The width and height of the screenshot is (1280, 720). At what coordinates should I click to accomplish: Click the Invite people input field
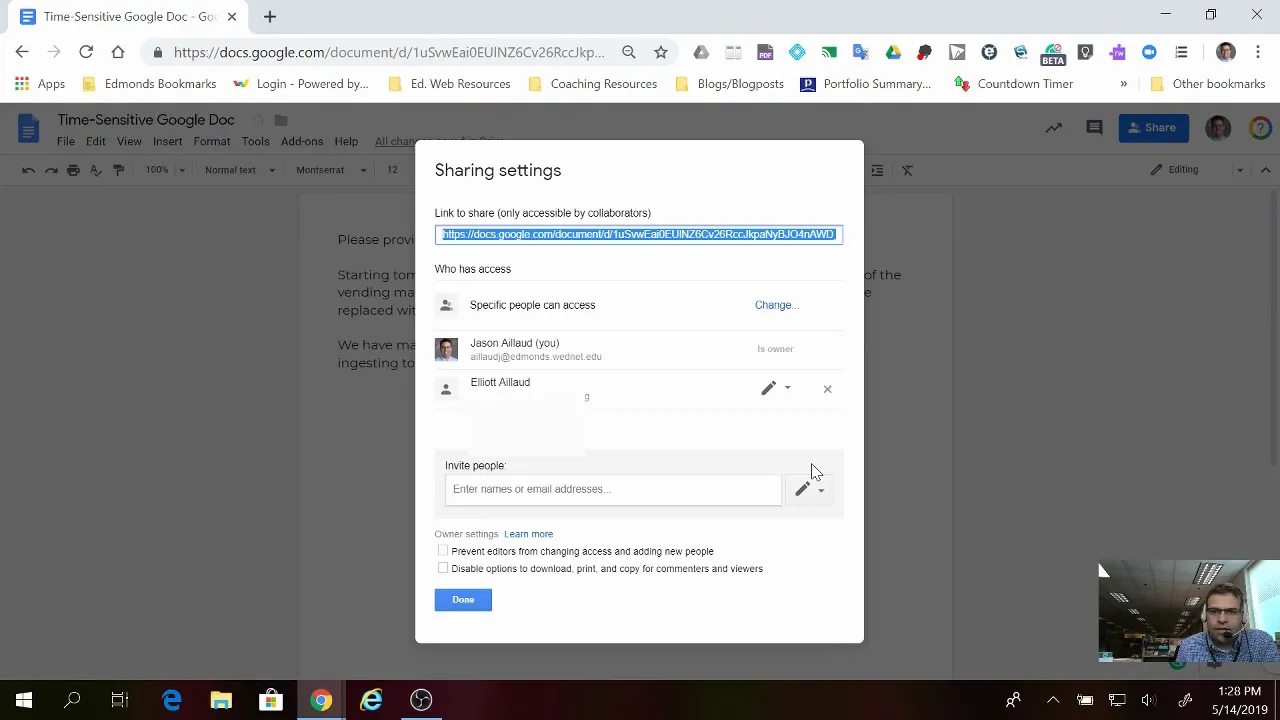613,489
